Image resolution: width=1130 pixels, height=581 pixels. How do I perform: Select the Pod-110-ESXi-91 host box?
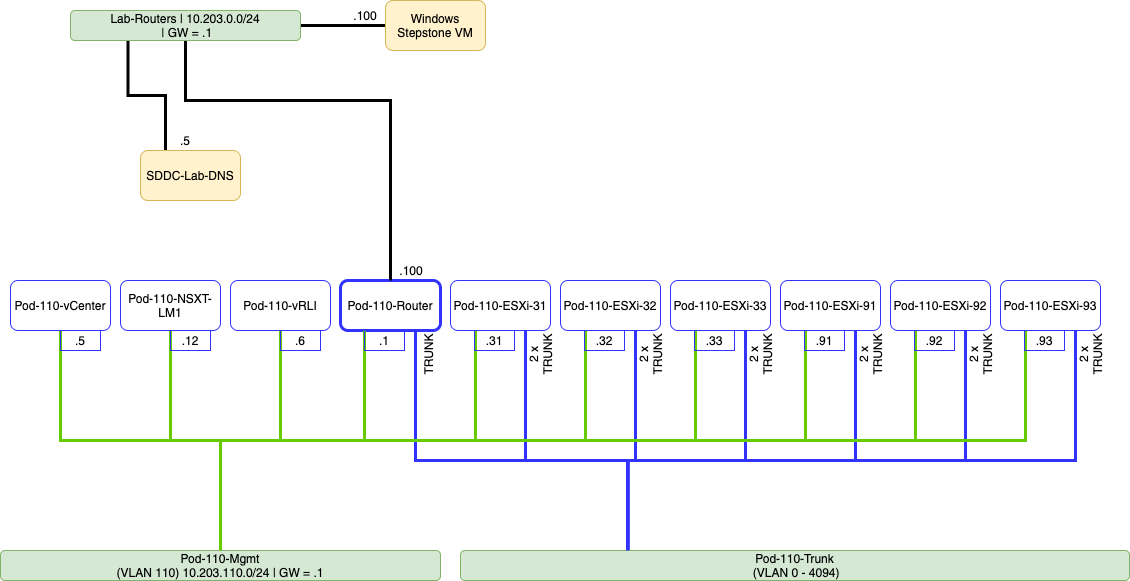point(830,305)
